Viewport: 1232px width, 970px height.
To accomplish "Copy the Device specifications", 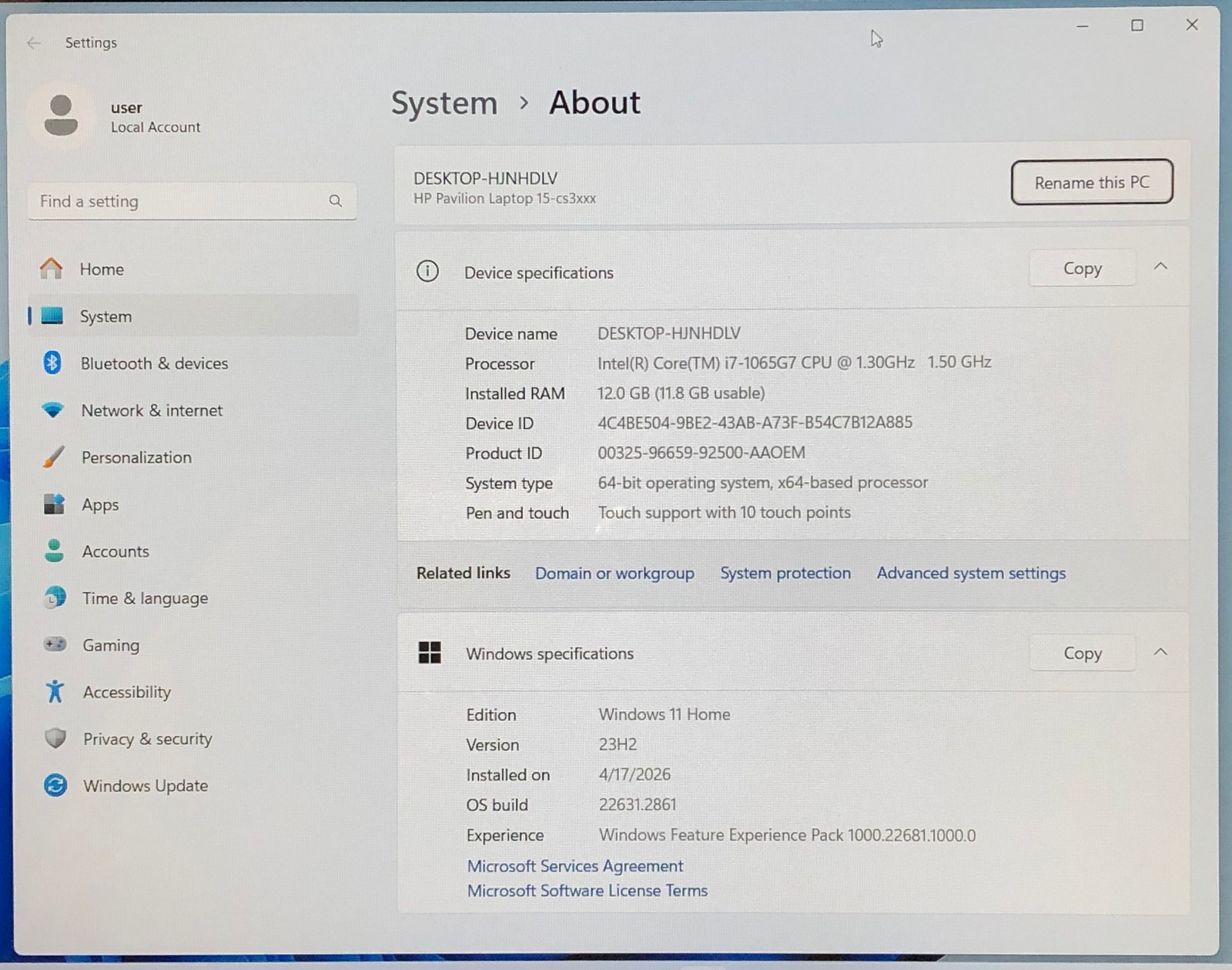I will point(1082,268).
